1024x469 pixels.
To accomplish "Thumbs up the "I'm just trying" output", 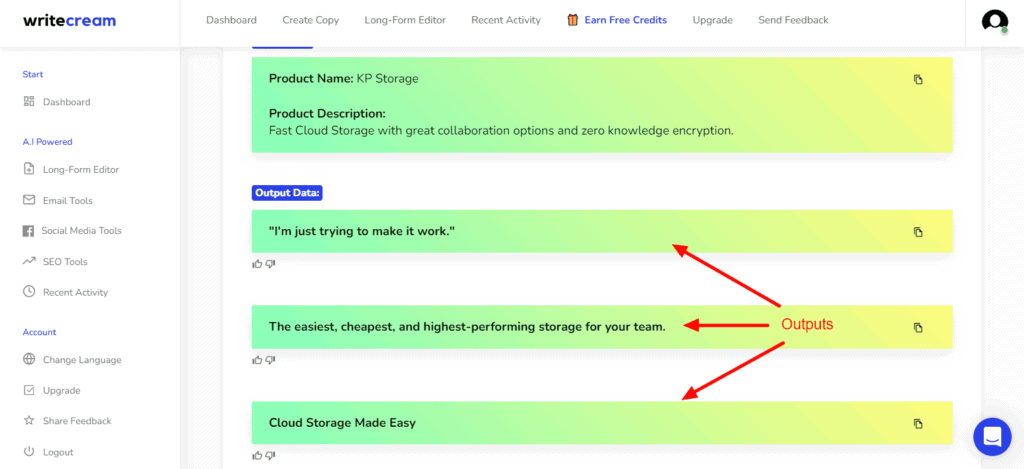I will pyautogui.click(x=257, y=264).
